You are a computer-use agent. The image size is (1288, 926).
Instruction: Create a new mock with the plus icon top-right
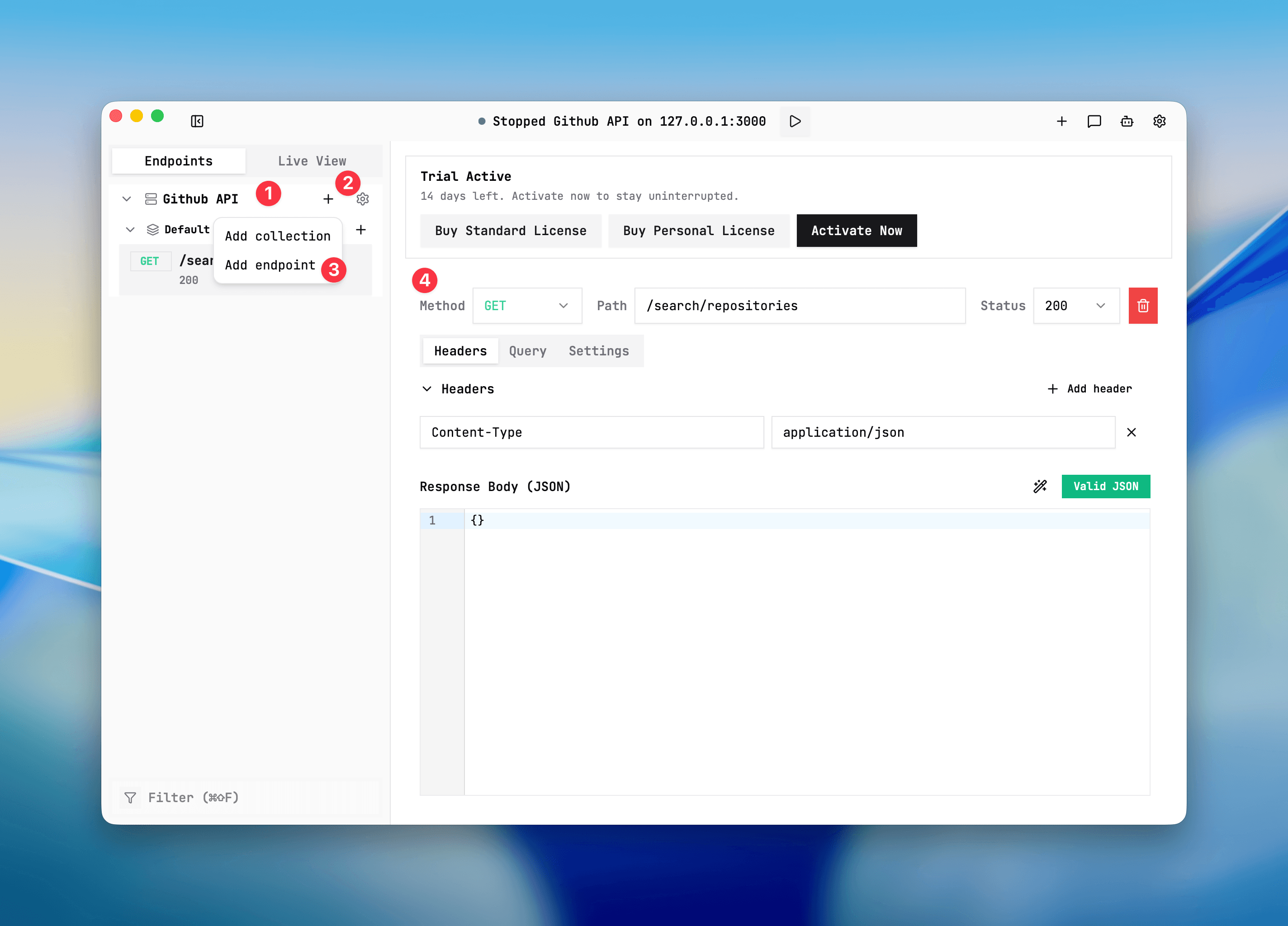pos(1062,121)
